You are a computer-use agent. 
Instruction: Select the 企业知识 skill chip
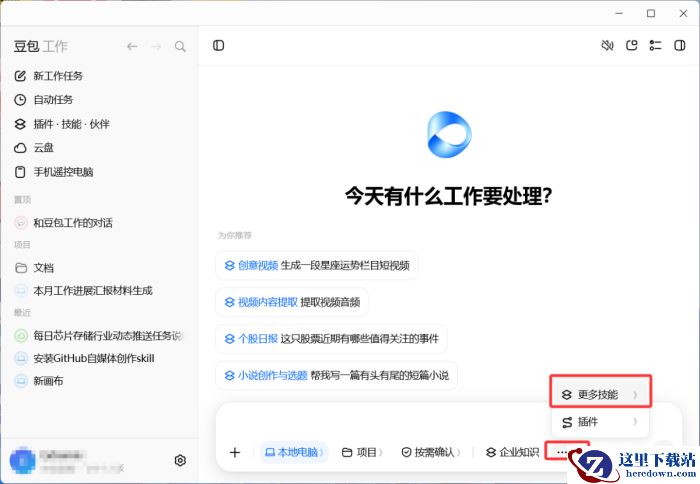[x=512, y=452]
